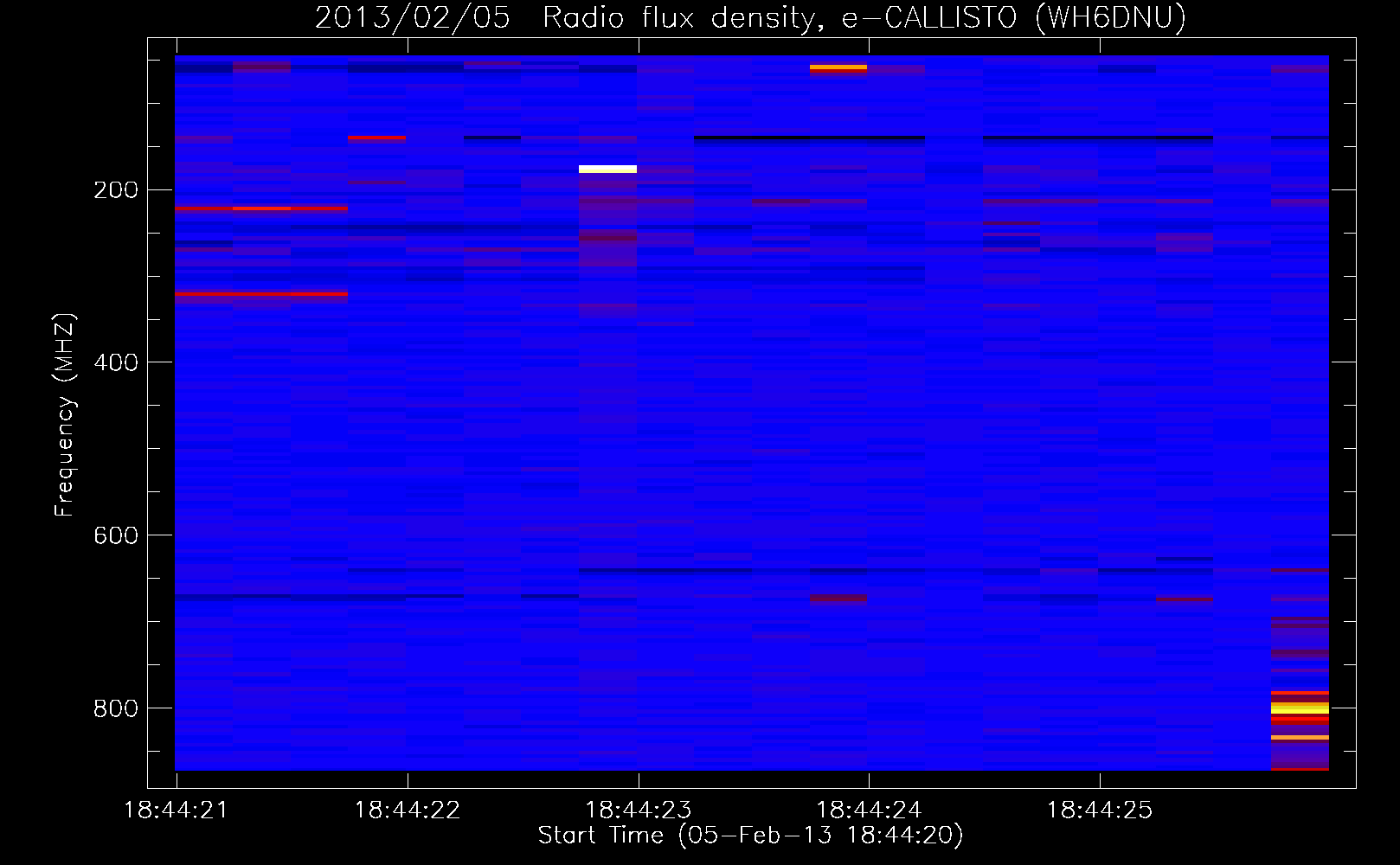Click the 200 frequency tick label

coord(116,189)
